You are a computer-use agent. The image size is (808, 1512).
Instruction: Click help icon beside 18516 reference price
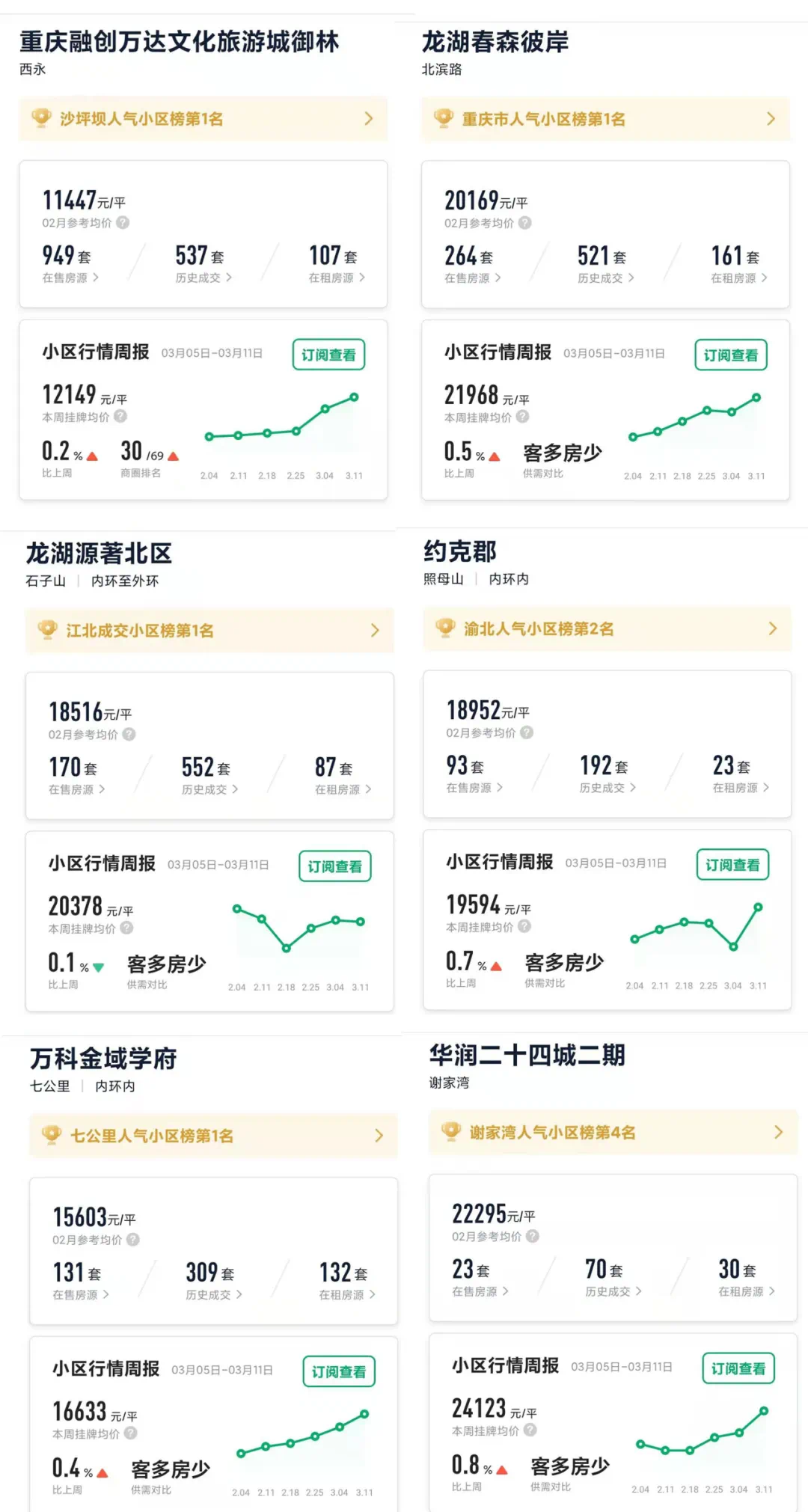(x=129, y=734)
